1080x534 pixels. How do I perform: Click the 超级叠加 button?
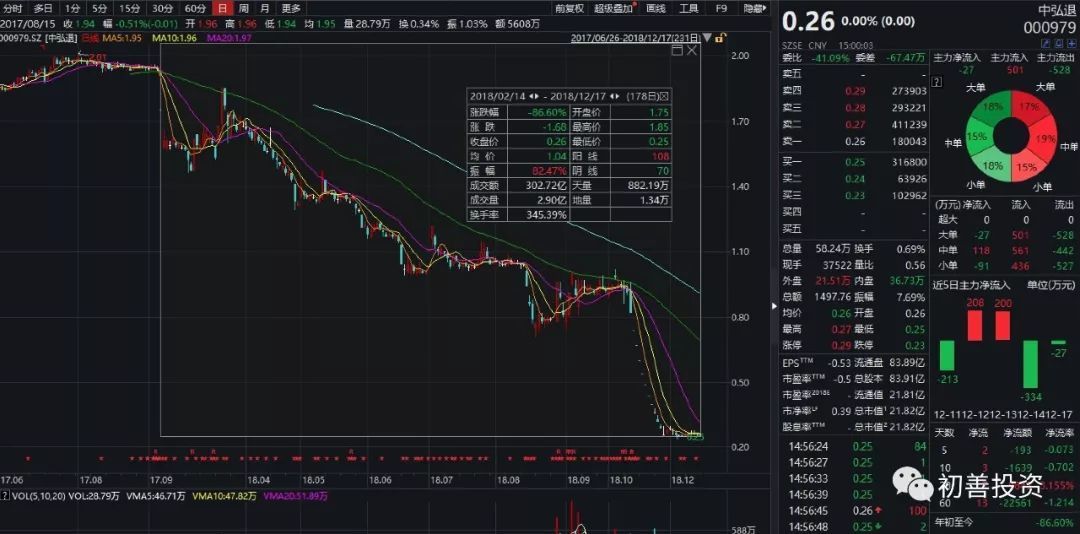(x=612, y=8)
